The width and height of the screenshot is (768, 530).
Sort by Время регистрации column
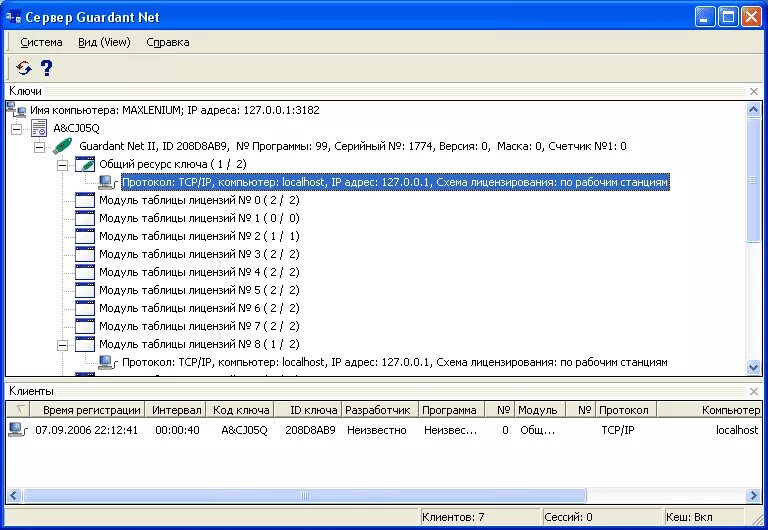point(88,410)
